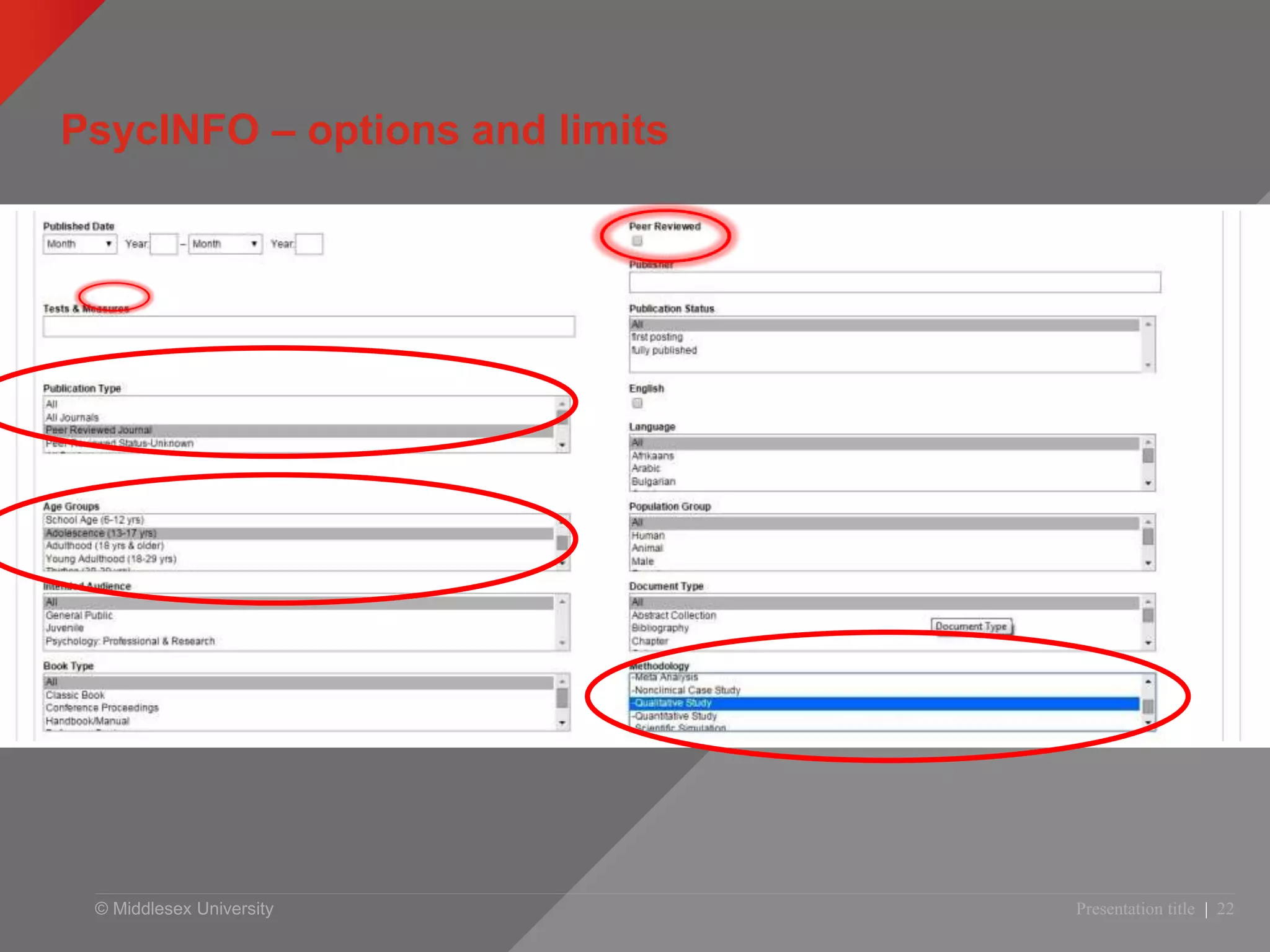
Task: Select 'Peer Reviewed Journal' in Publication Type
Action: coord(299,430)
